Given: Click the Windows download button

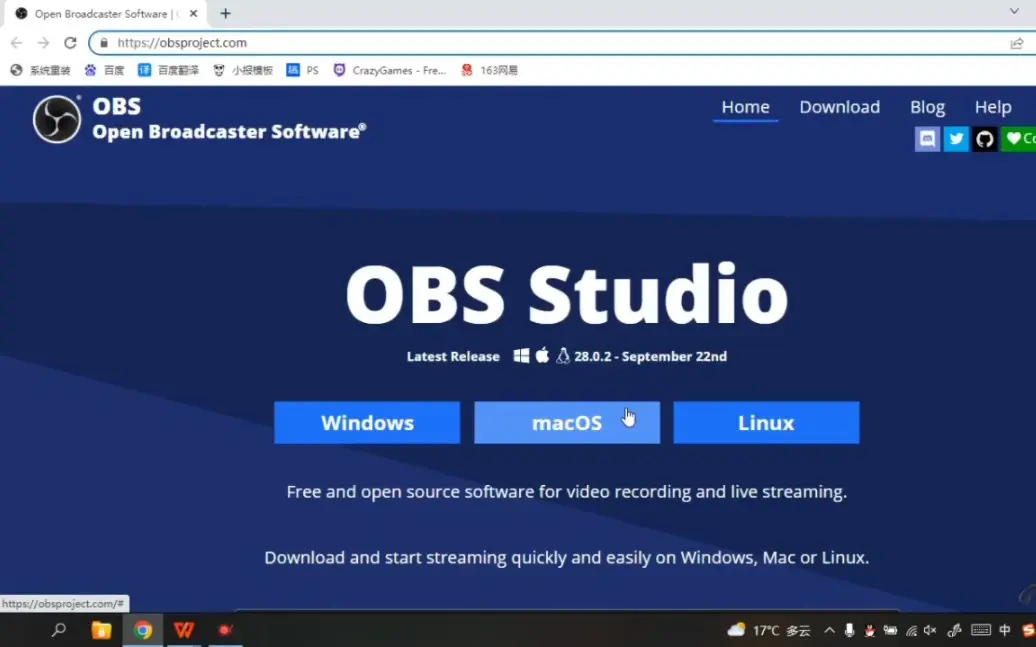Looking at the screenshot, I should coord(367,422).
